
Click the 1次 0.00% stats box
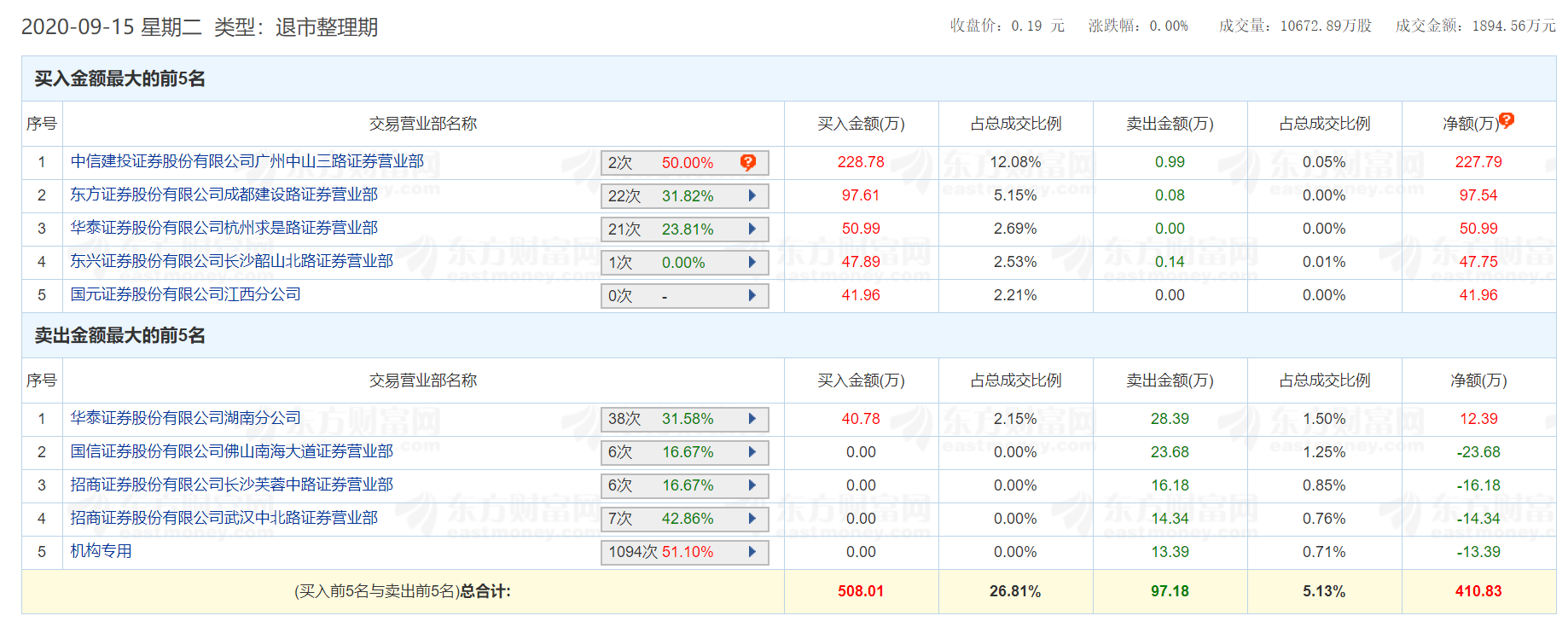[x=685, y=263]
